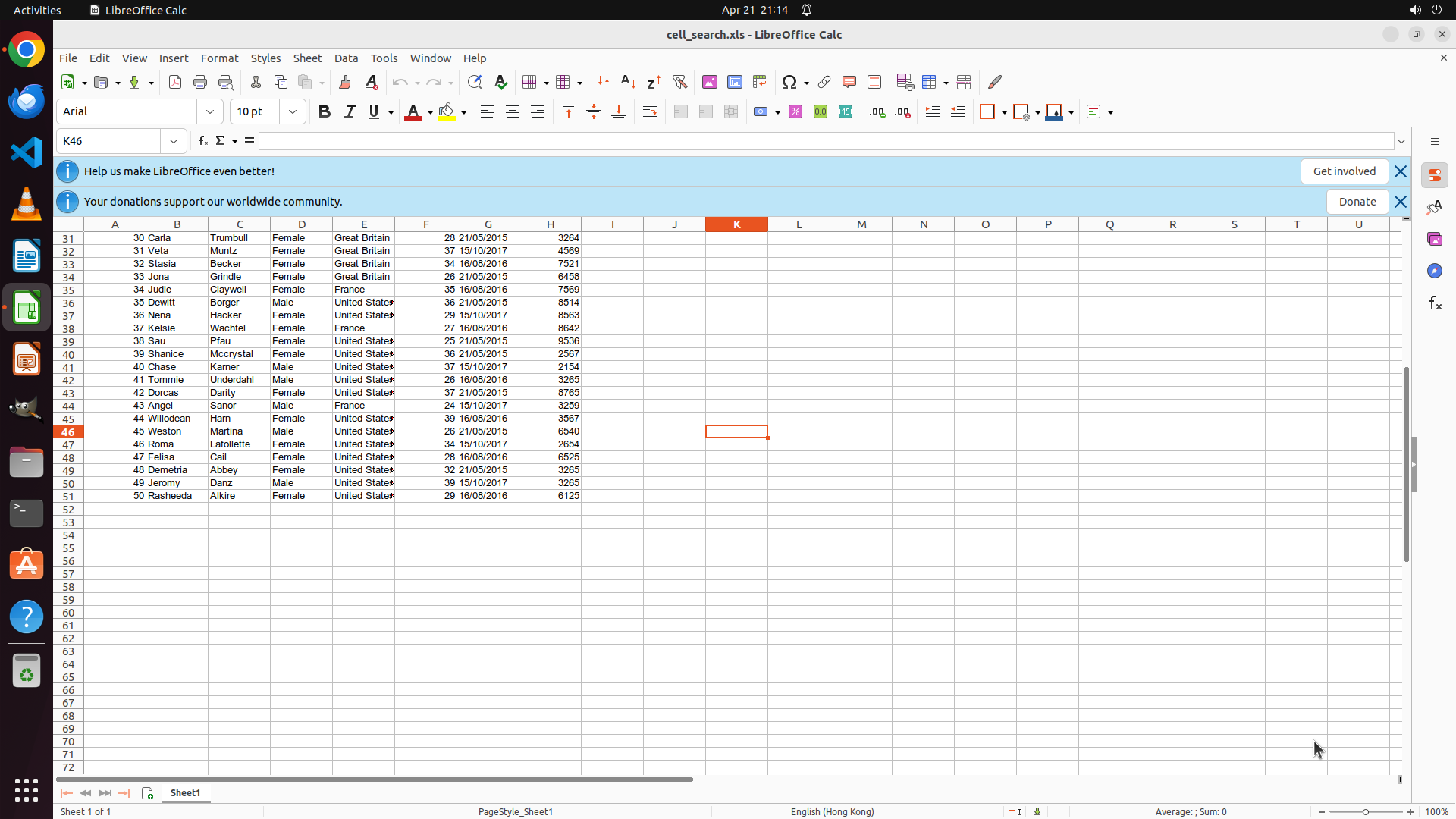The width and height of the screenshot is (1456, 819).
Task: Click the Donate button
Action: [x=1357, y=202]
